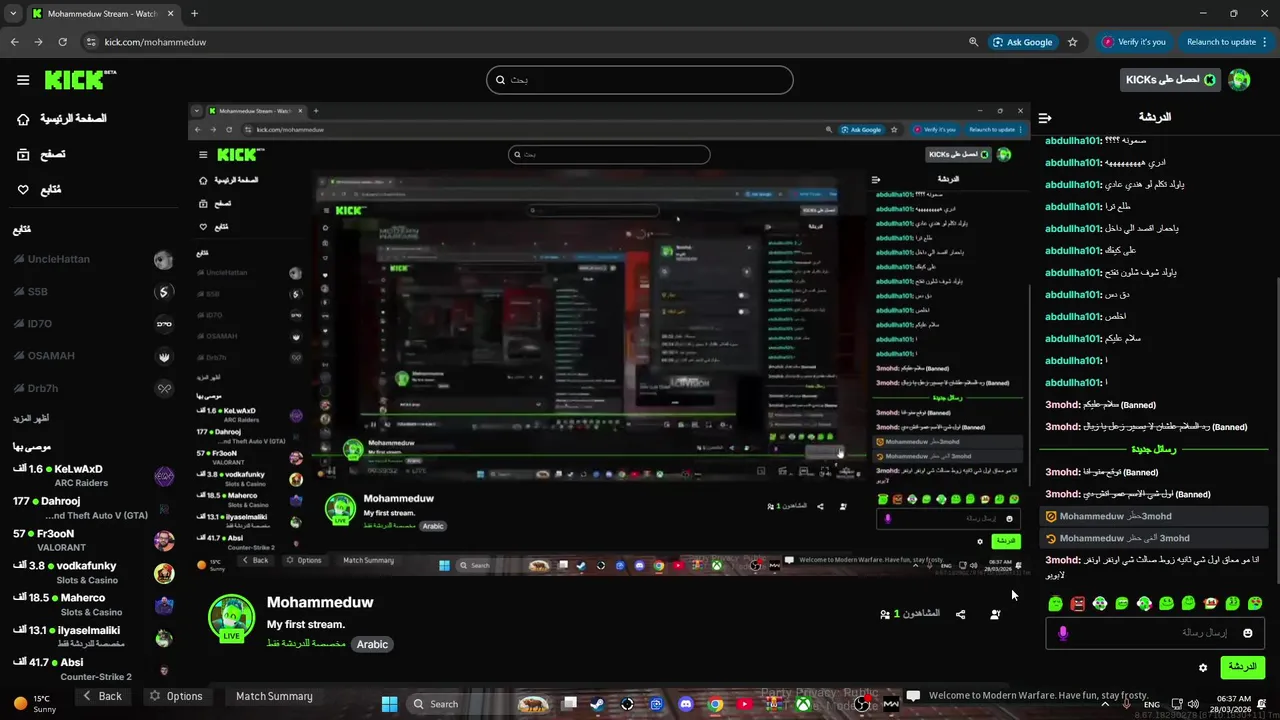
Task: Open OBS Studio from the taskbar
Action: pyautogui.click(x=862, y=704)
